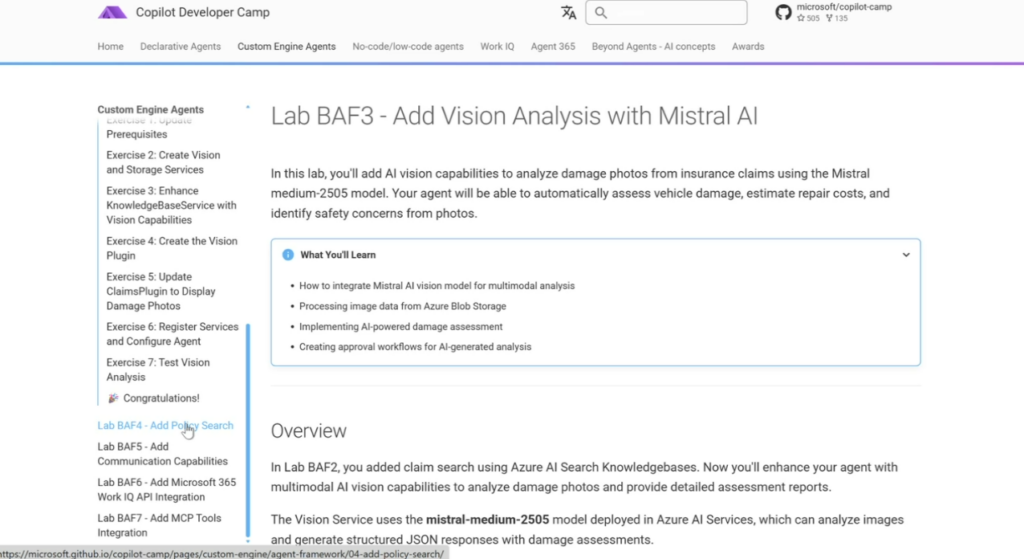The height and width of the screenshot is (559, 1024).
Task: Click the info icon beside What You'll Learn
Action: coord(288,255)
